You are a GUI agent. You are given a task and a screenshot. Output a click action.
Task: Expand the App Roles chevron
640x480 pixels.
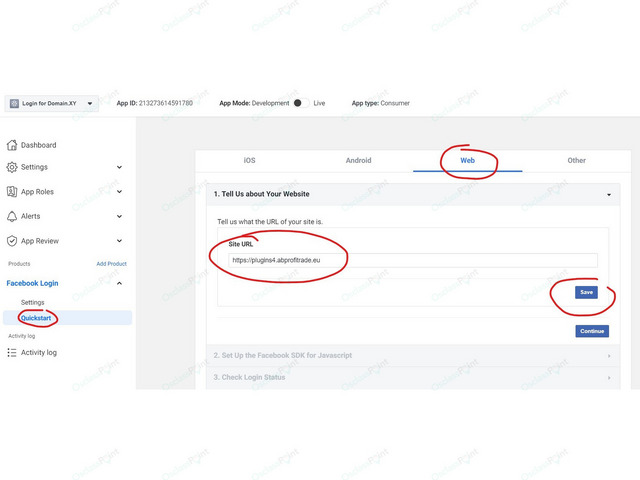tap(119, 191)
